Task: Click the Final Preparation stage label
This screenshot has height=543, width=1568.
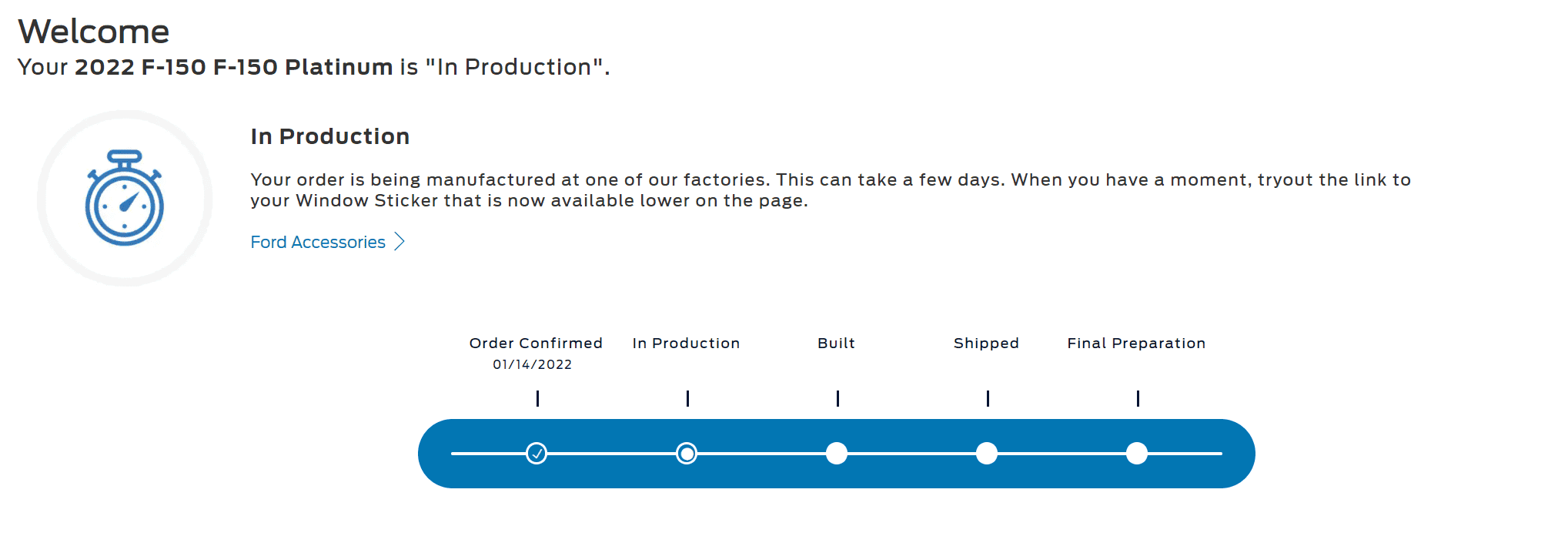Action: [x=1136, y=344]
